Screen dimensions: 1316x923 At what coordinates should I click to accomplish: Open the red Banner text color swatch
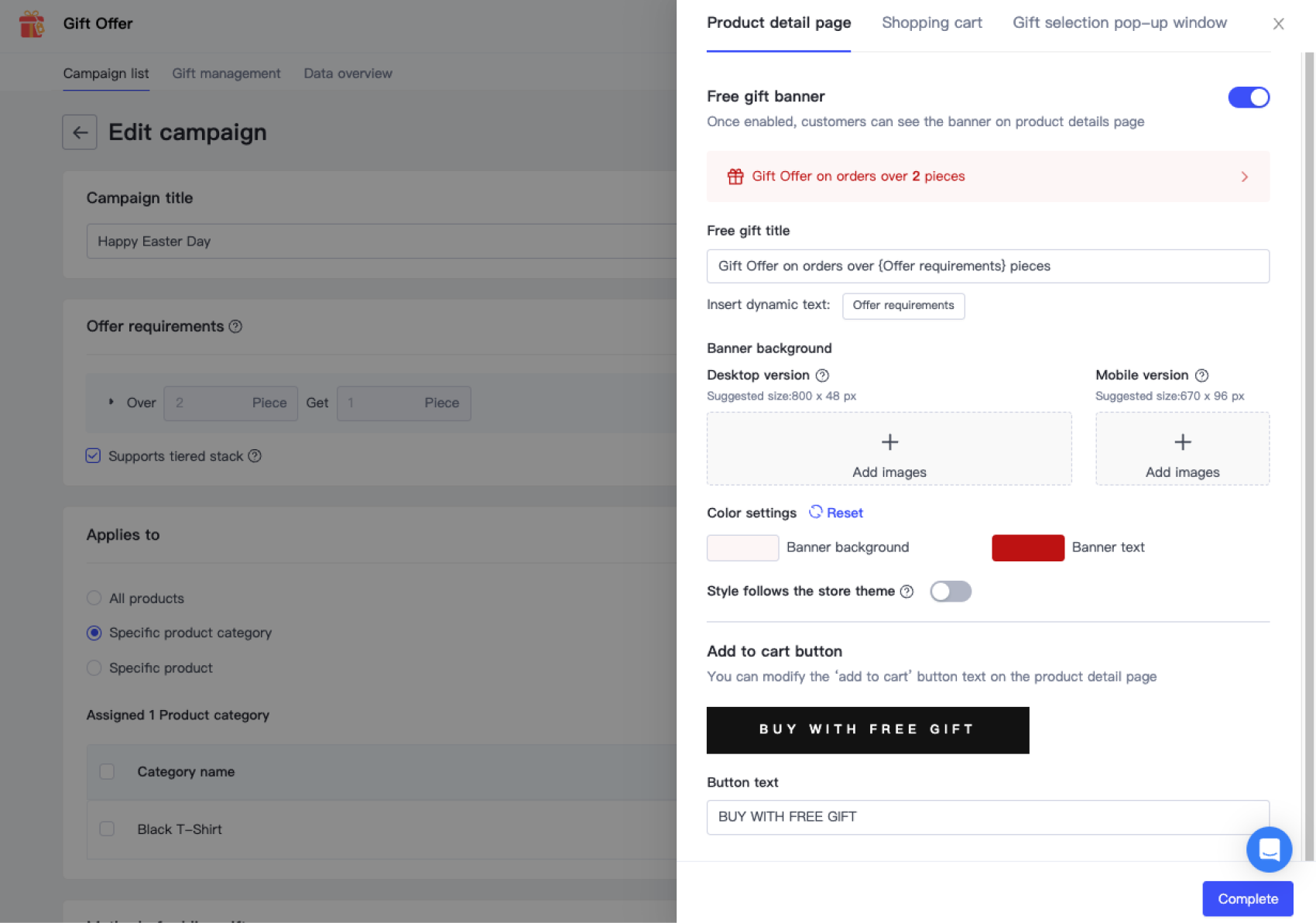tap(1027, 548)
